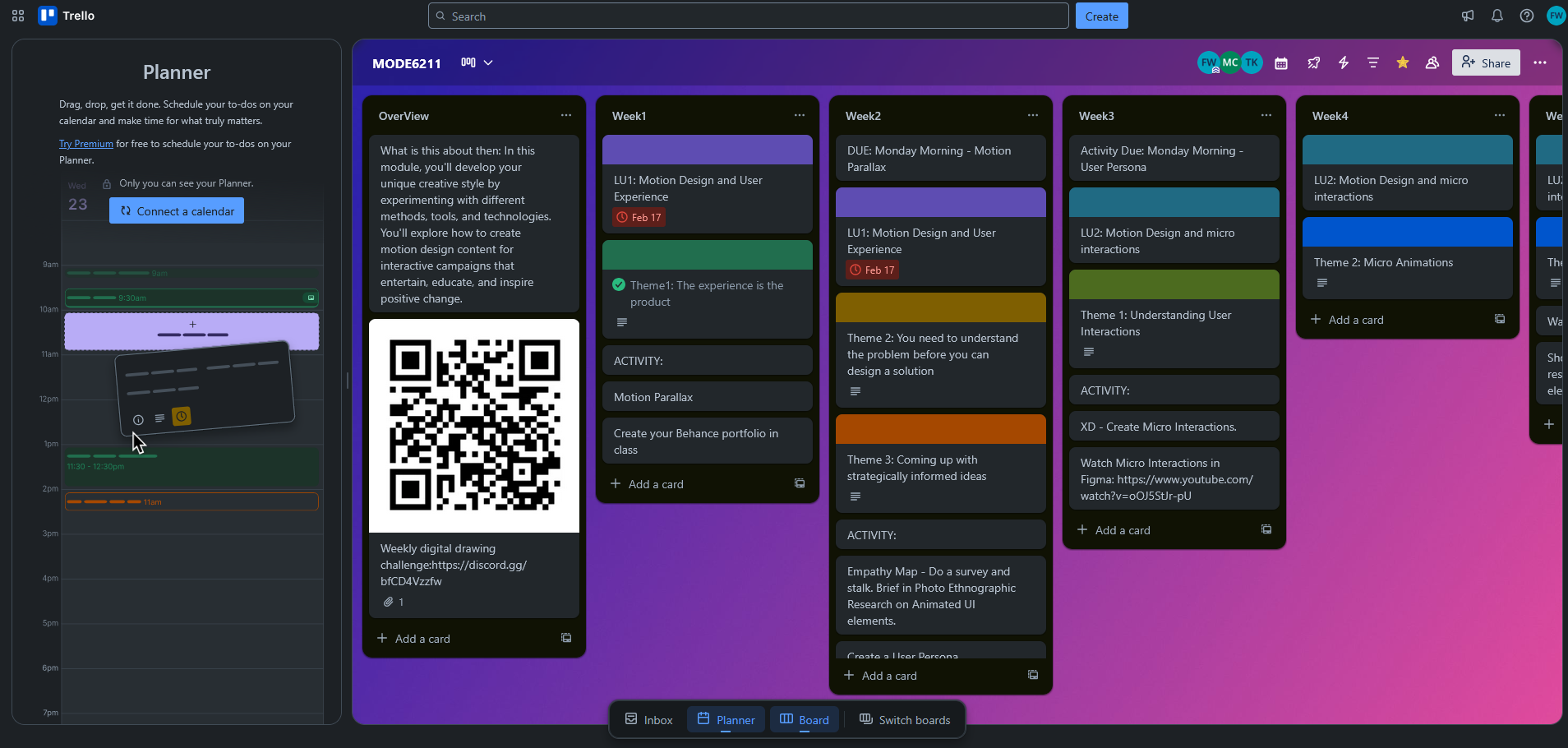Click the Share button
The image size is (1568, 748).
(1486, 63)
